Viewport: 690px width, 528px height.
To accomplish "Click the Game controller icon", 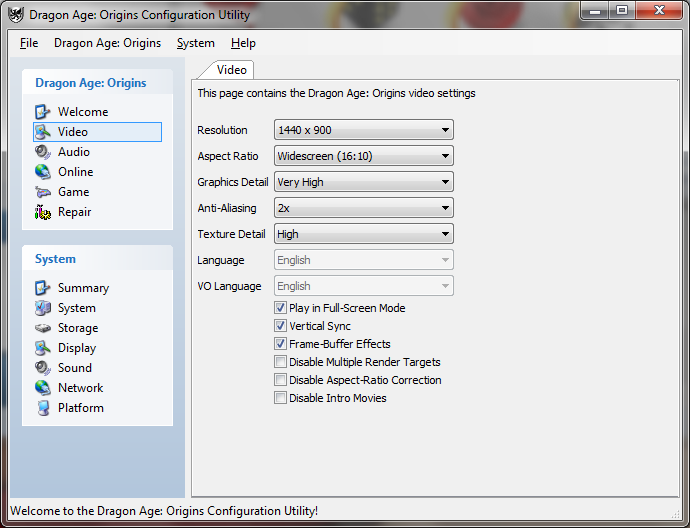I will 43,192.
